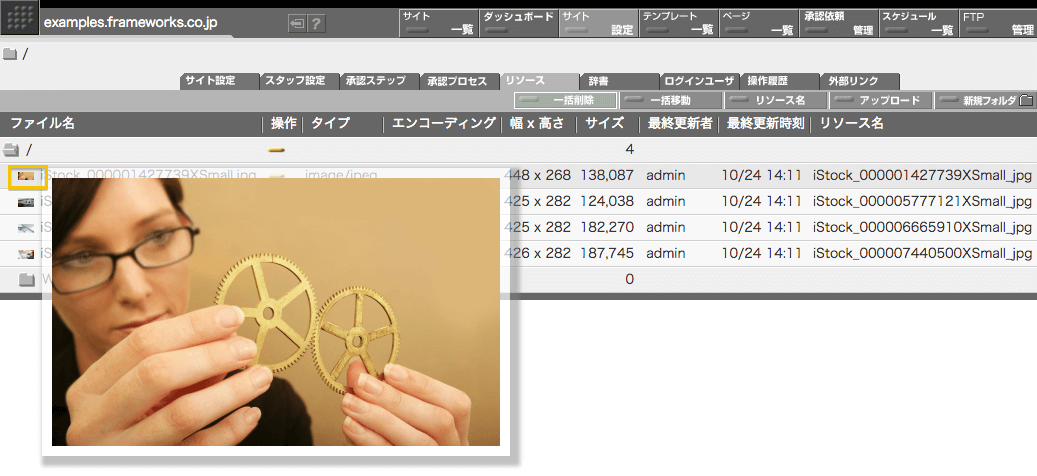Open the ダッシュボード navigation button
1037x476 pixels.
tap(518, 23)
